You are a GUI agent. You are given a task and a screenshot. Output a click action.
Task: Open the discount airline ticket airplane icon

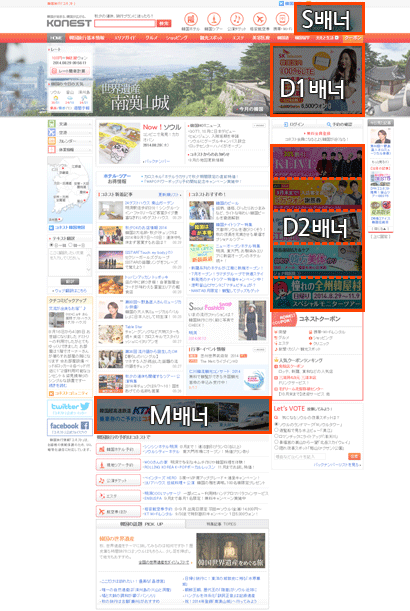260,19
